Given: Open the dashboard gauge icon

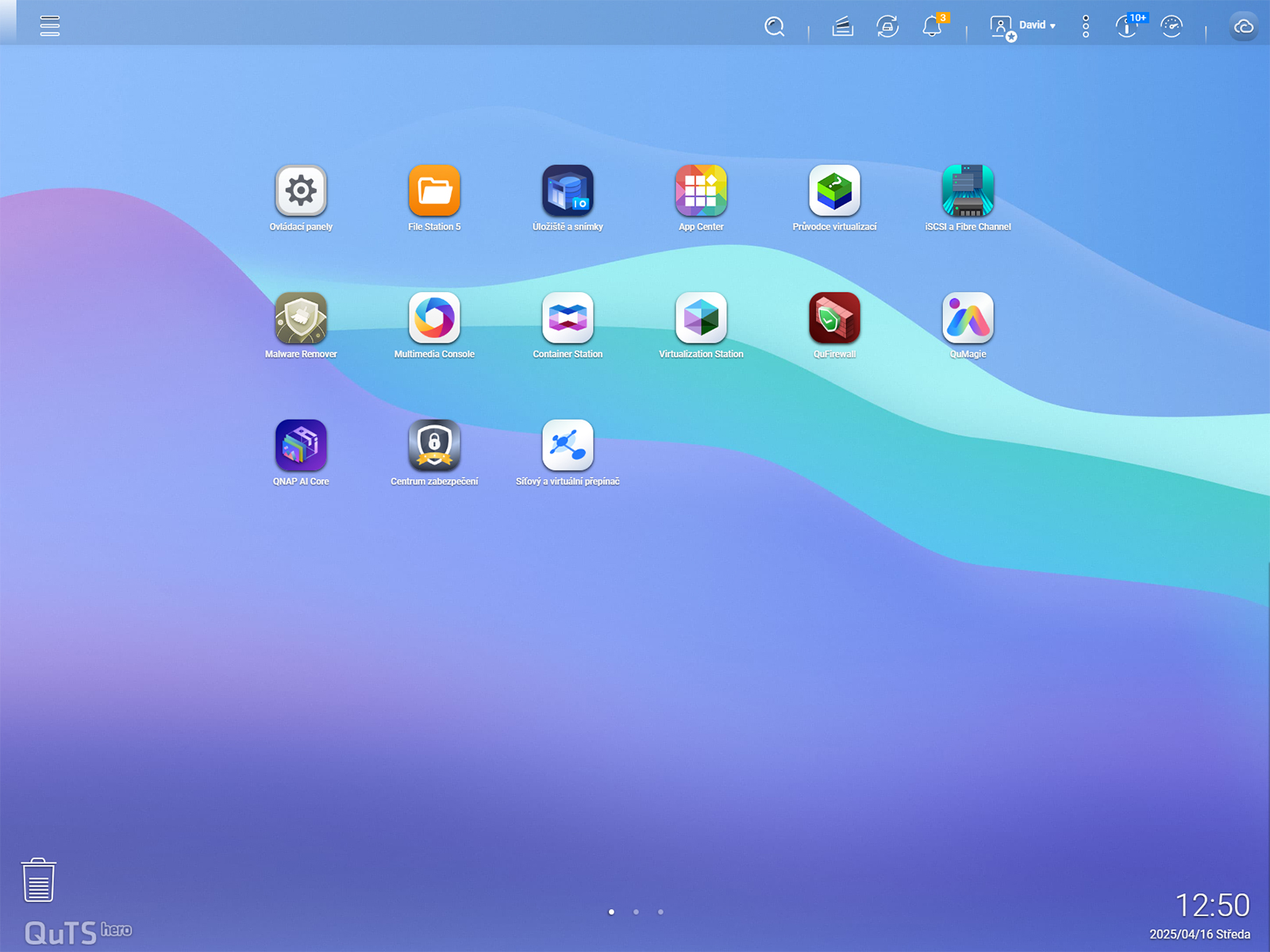Looking at the screenshot, I should tap(1172, 26).
